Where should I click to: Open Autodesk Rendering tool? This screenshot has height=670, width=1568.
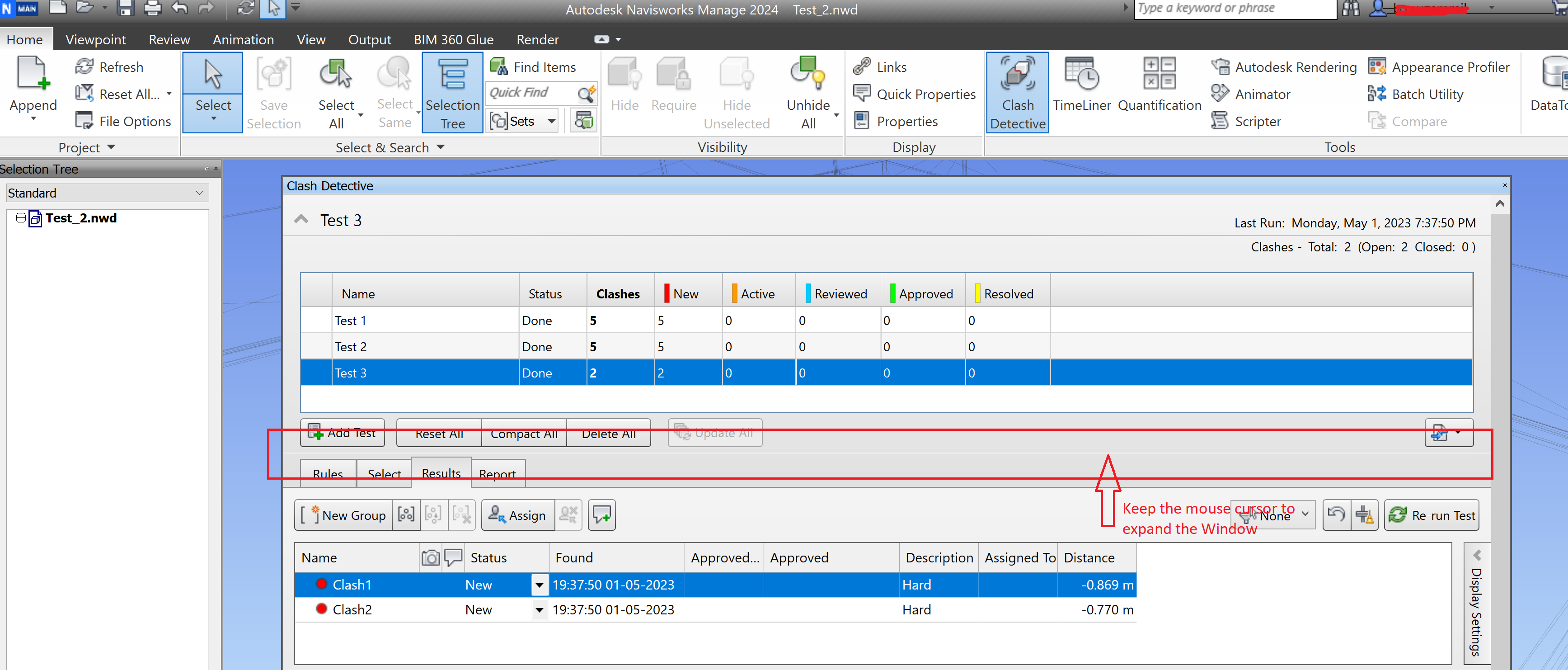[x=1284, y=66]
